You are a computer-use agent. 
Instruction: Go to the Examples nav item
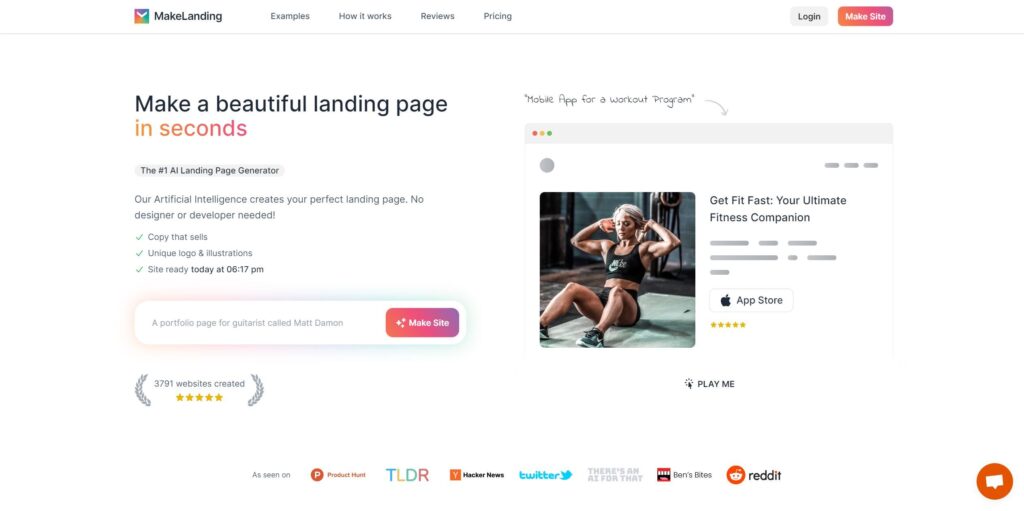290,16
